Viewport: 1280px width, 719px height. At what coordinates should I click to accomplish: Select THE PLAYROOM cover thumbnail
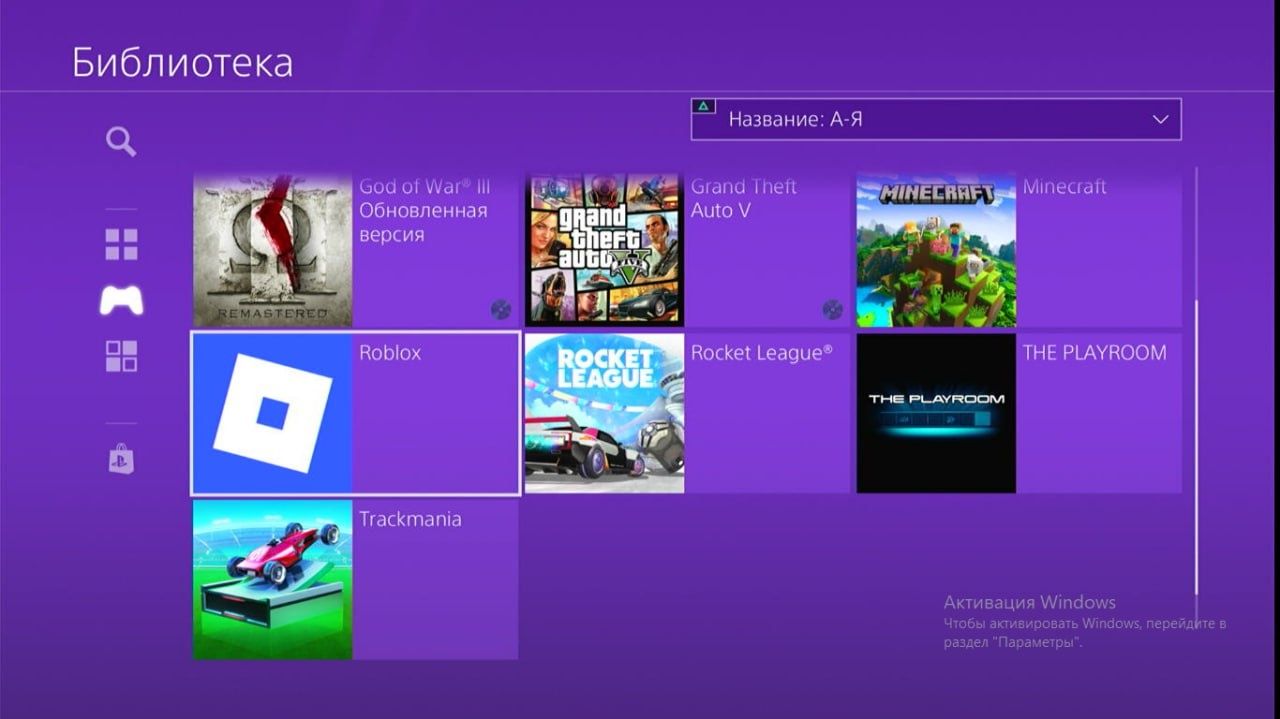point(936,414)
